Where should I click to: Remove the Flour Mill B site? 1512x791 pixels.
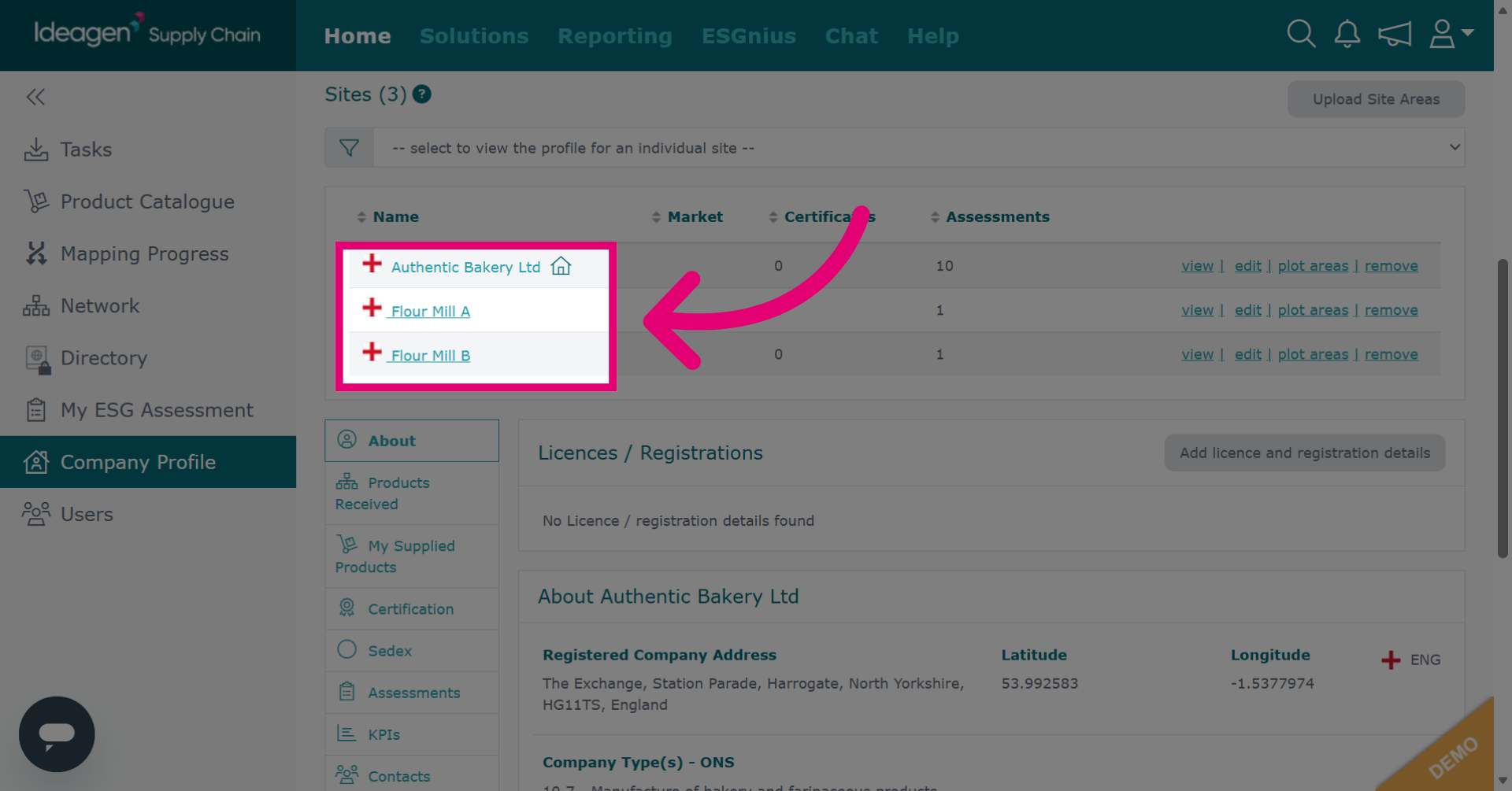pos(1391,354)
